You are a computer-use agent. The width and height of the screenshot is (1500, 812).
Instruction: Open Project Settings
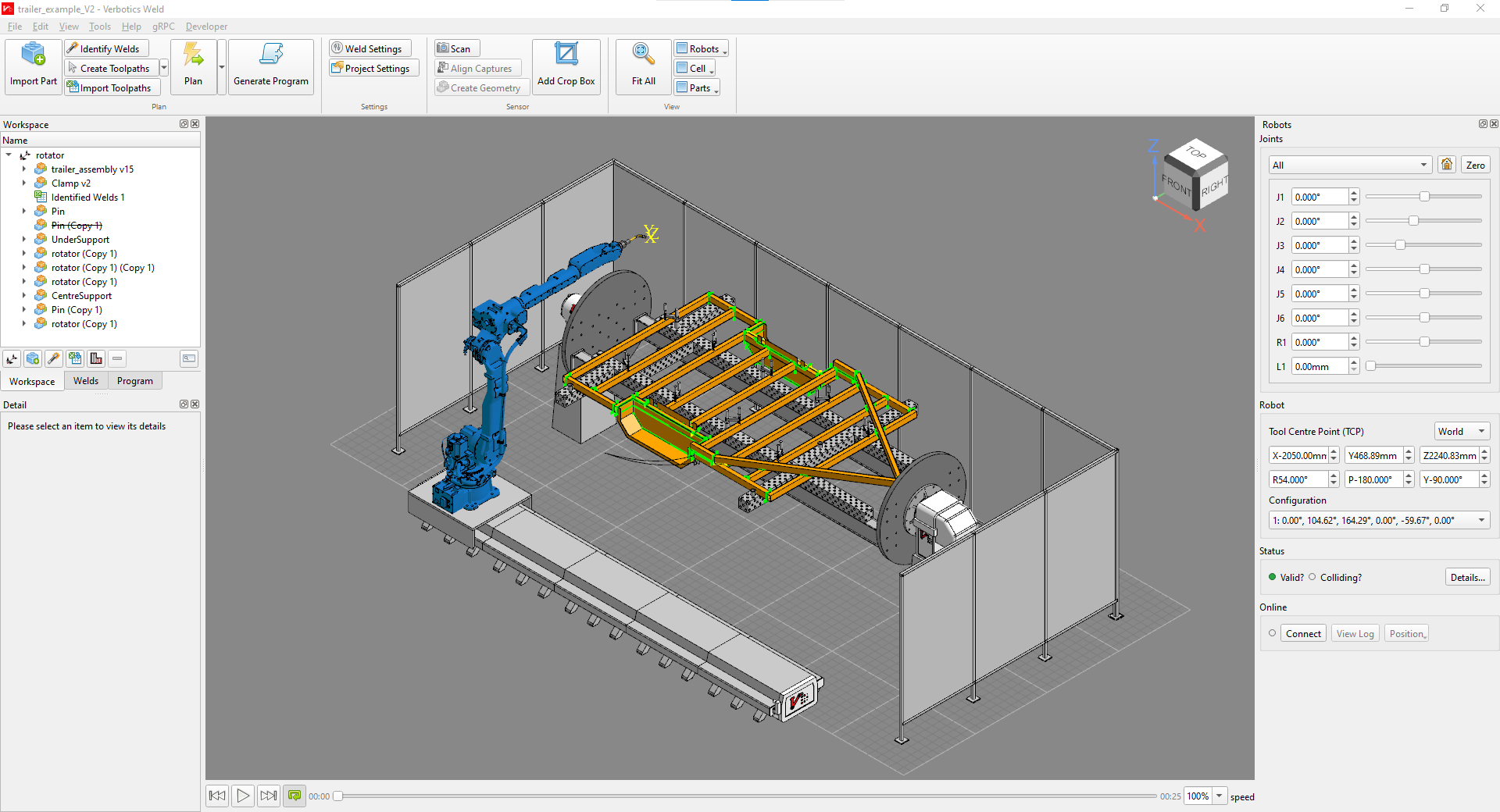tap(374, 68)
